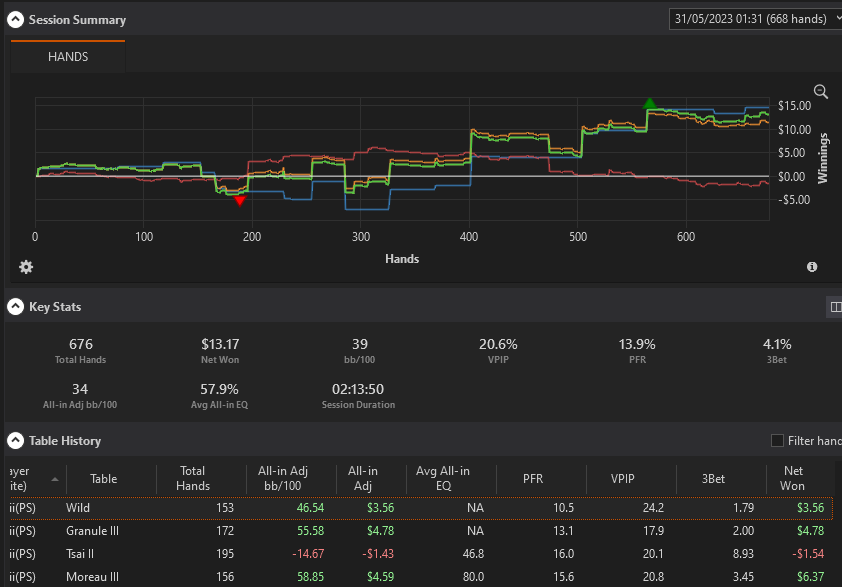
Task: Open Key Stats column layout icon
Action: pos(836,307)
